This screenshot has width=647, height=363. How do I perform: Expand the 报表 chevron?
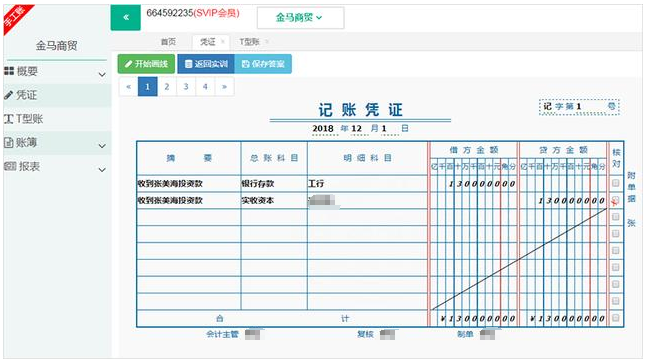tap(102, 170)
